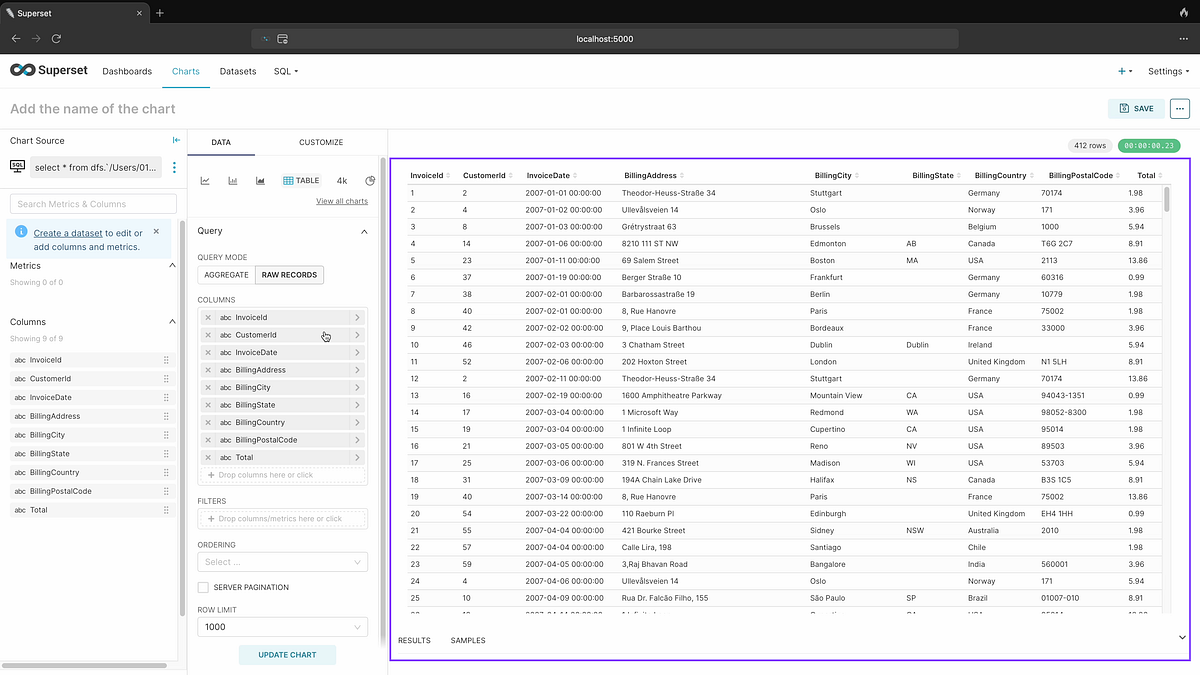Click the Search Metrics & Columns field
The height and width of the screenshot is (675, 1200).
(93, 204)
